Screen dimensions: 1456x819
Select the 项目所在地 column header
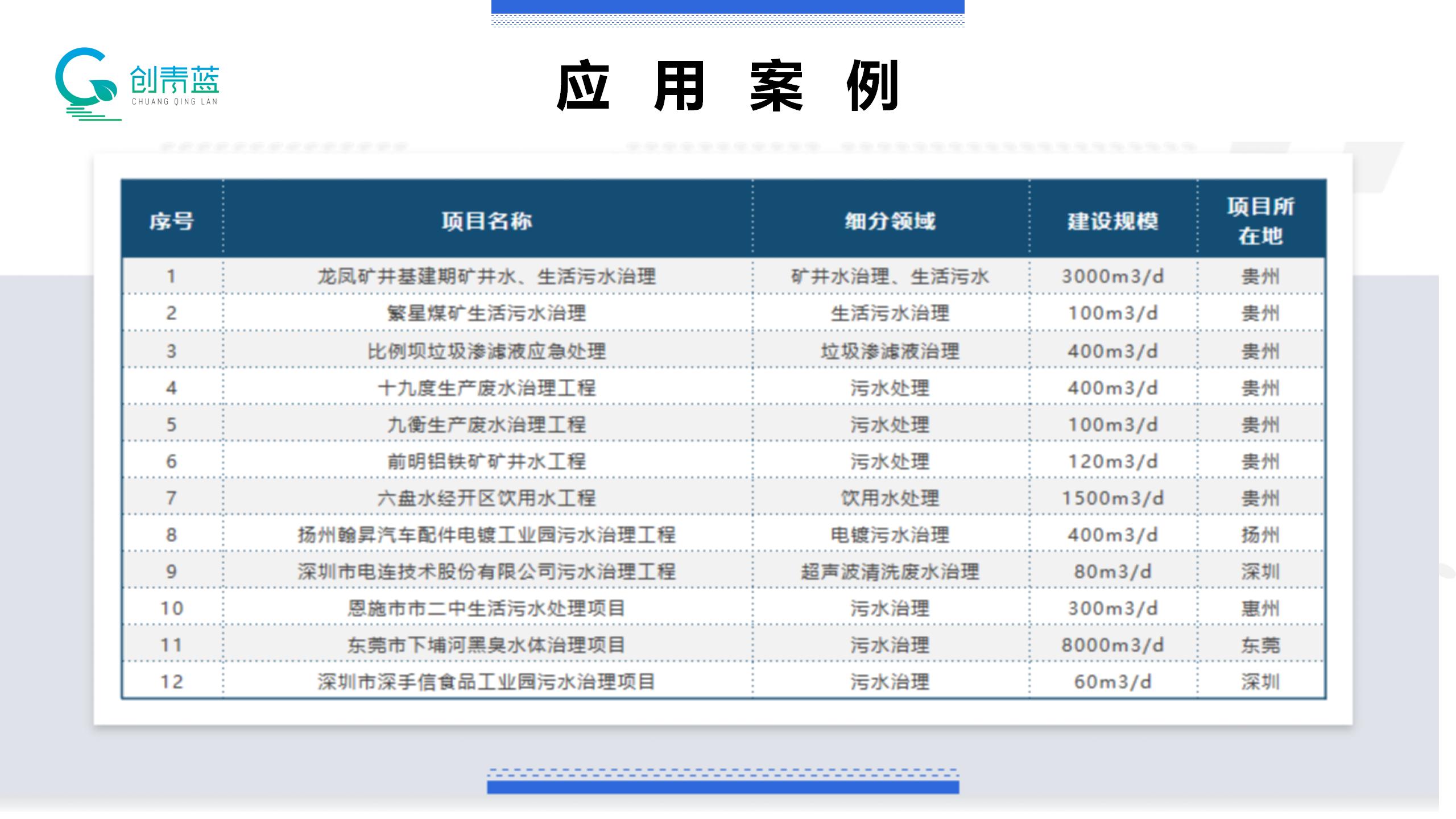point(1261,221)
